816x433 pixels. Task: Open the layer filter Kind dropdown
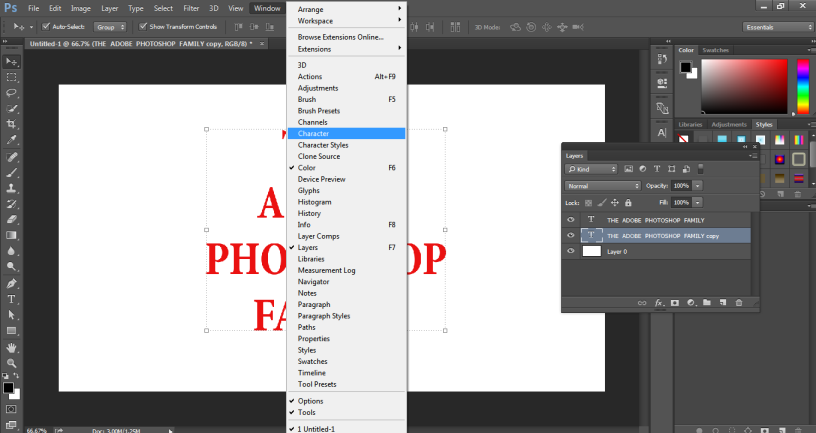(x=591, y=169)
